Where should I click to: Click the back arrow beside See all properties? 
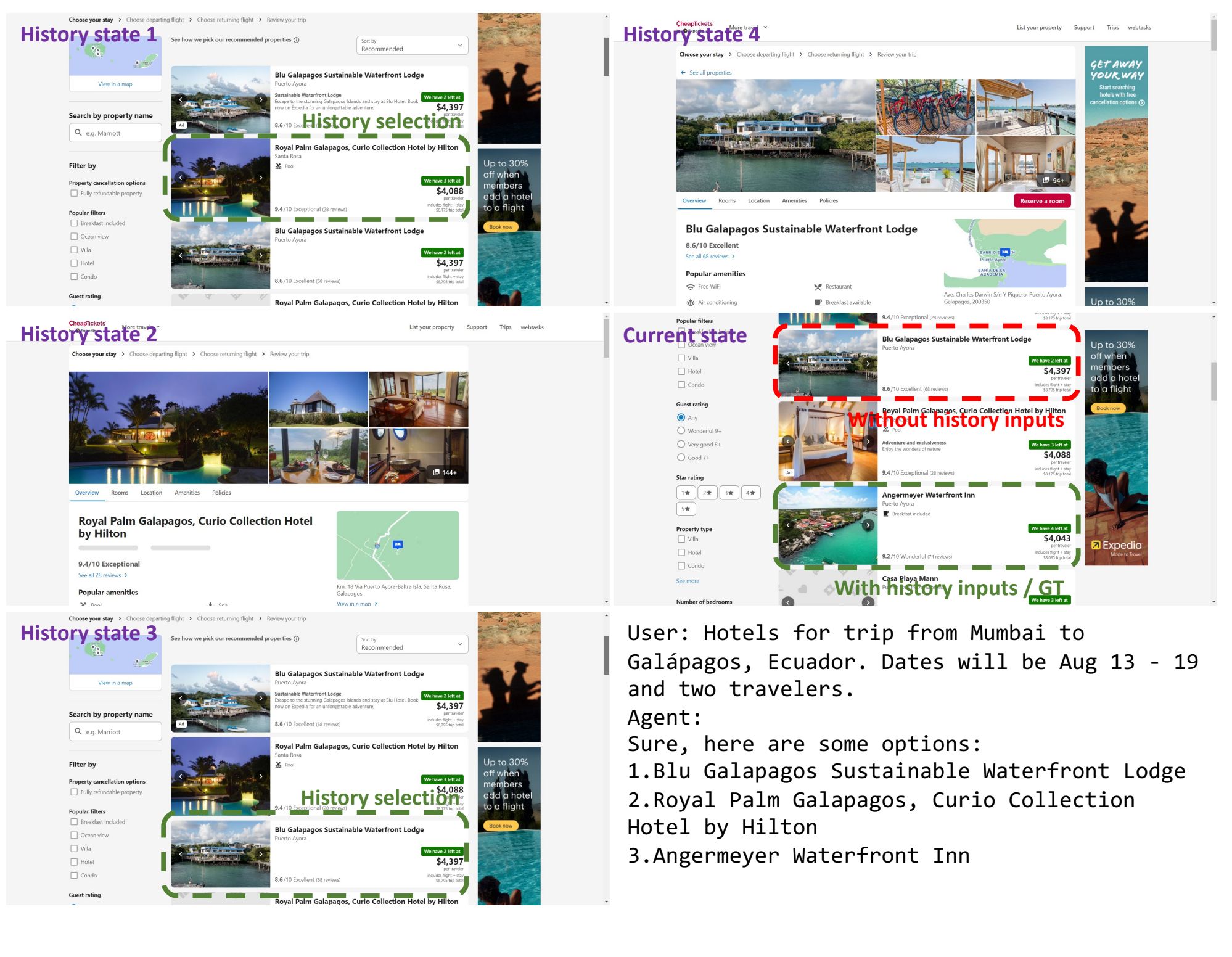pyautogui.click(x=683, y=73)
